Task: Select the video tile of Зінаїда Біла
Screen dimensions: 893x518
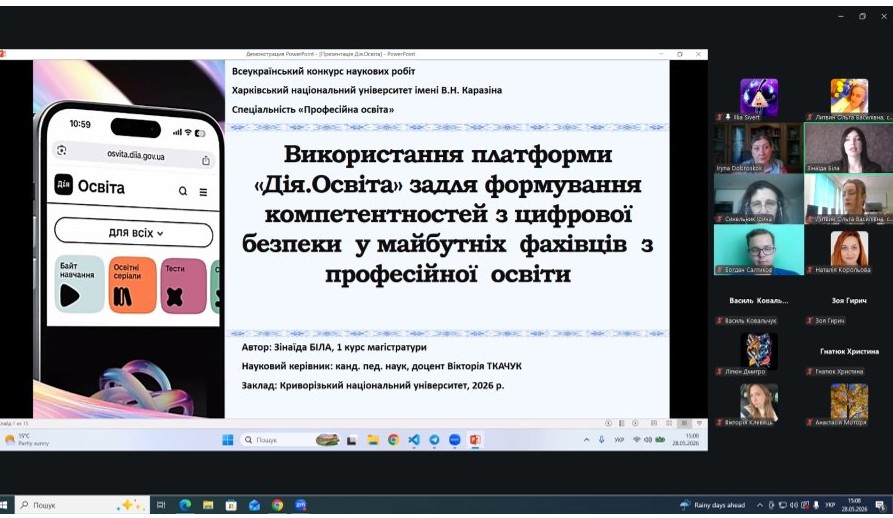Action: click(848, 148)
